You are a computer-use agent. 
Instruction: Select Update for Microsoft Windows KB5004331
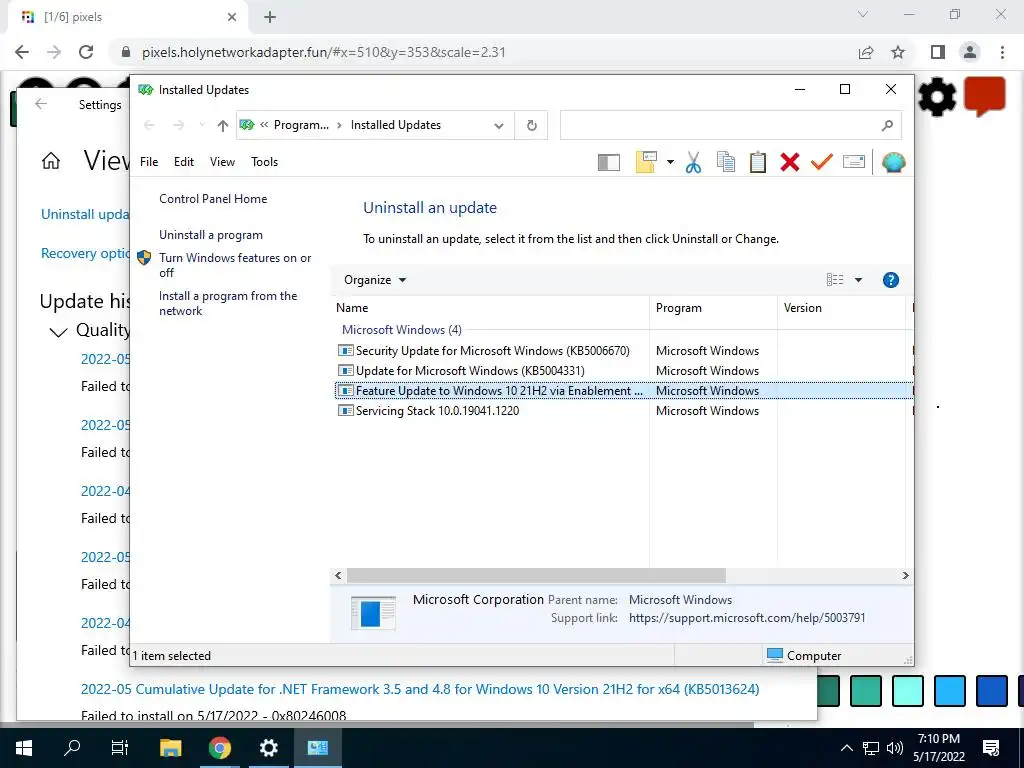[x=624, y=371]
